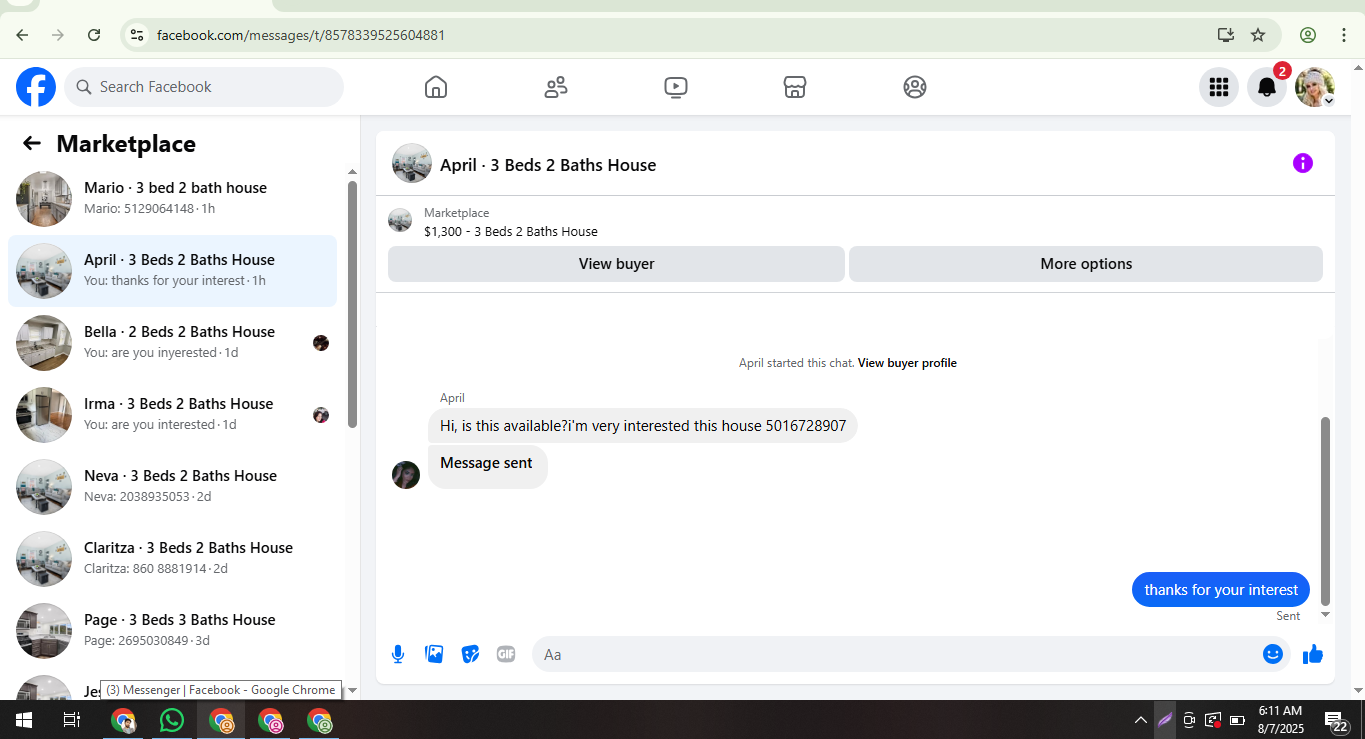Open the Marketplace tab icon
The width and height of the screenshot is (1365, 739).
(x=795, y=87)
